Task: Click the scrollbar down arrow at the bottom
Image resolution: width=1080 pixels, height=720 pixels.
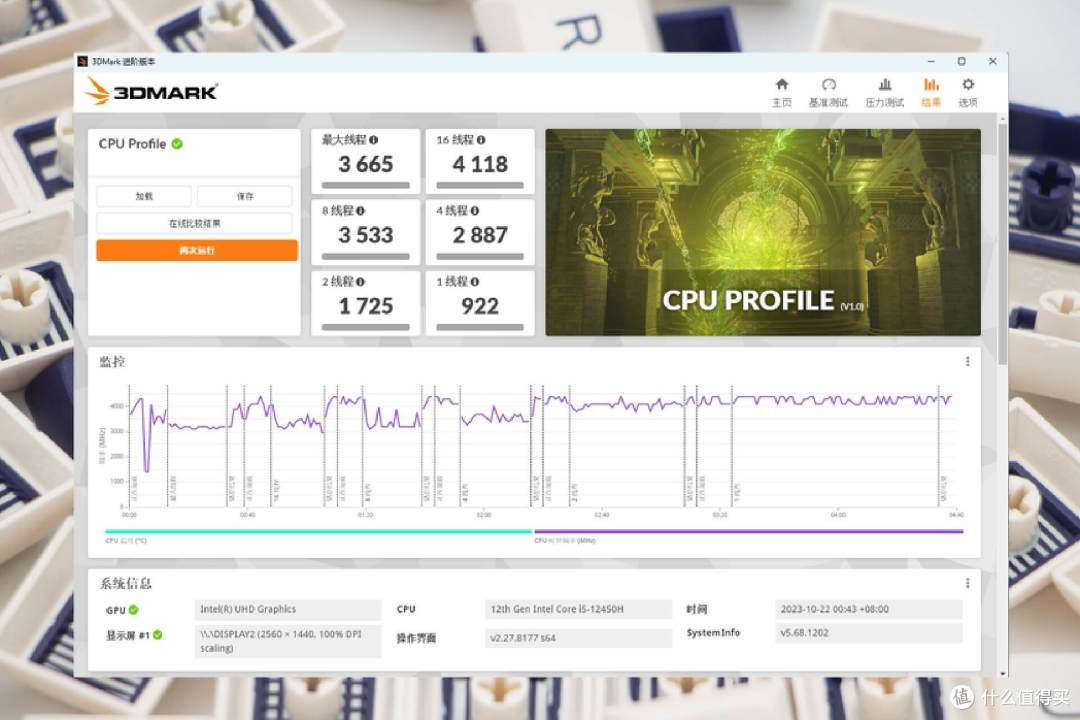Action: [1002, 673]
